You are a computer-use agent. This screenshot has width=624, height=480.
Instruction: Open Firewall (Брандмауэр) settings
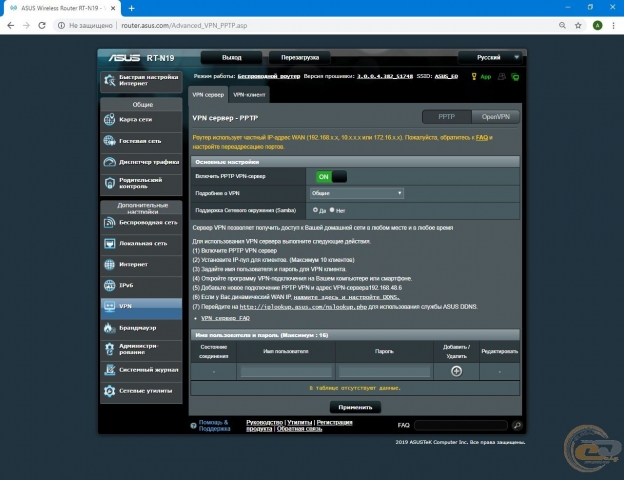(141, 328)
